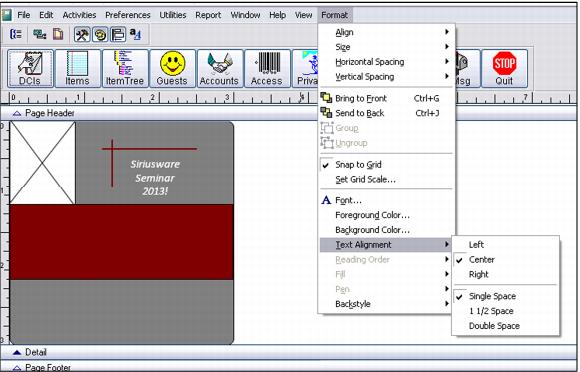
Task: Click the font letter 'a' toolbar icon
Action: (135, 34)
